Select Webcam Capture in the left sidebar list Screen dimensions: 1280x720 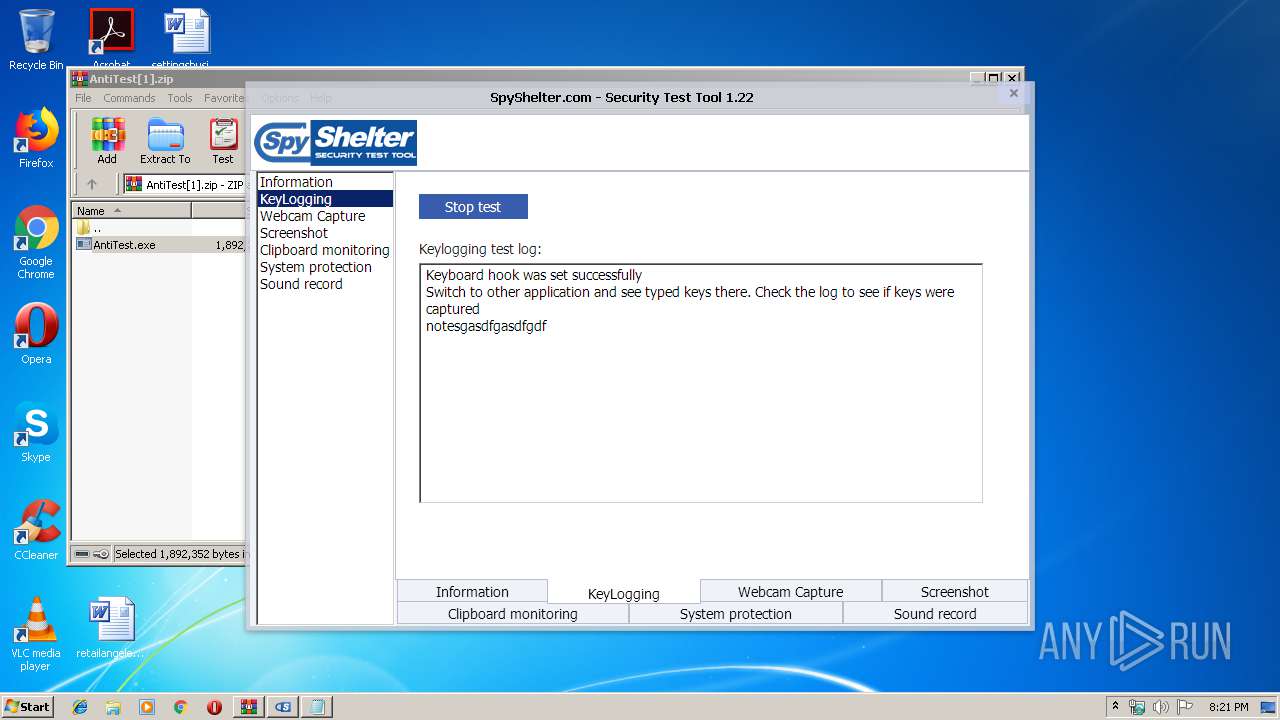point(325,216)
